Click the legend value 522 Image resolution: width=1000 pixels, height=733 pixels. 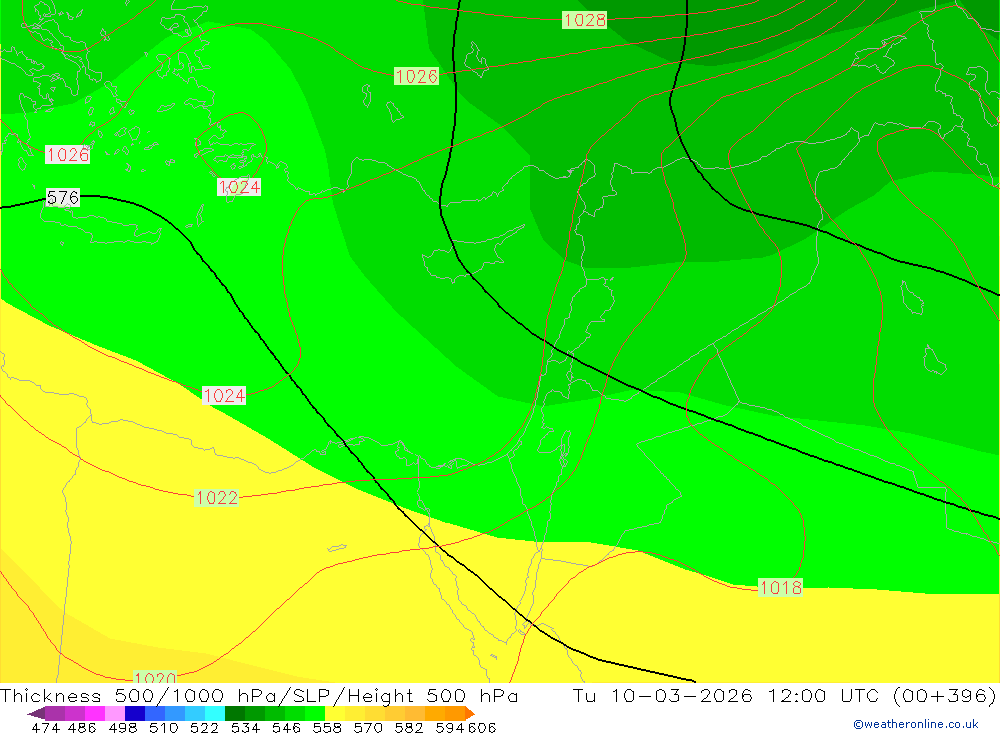coord(204,727)
